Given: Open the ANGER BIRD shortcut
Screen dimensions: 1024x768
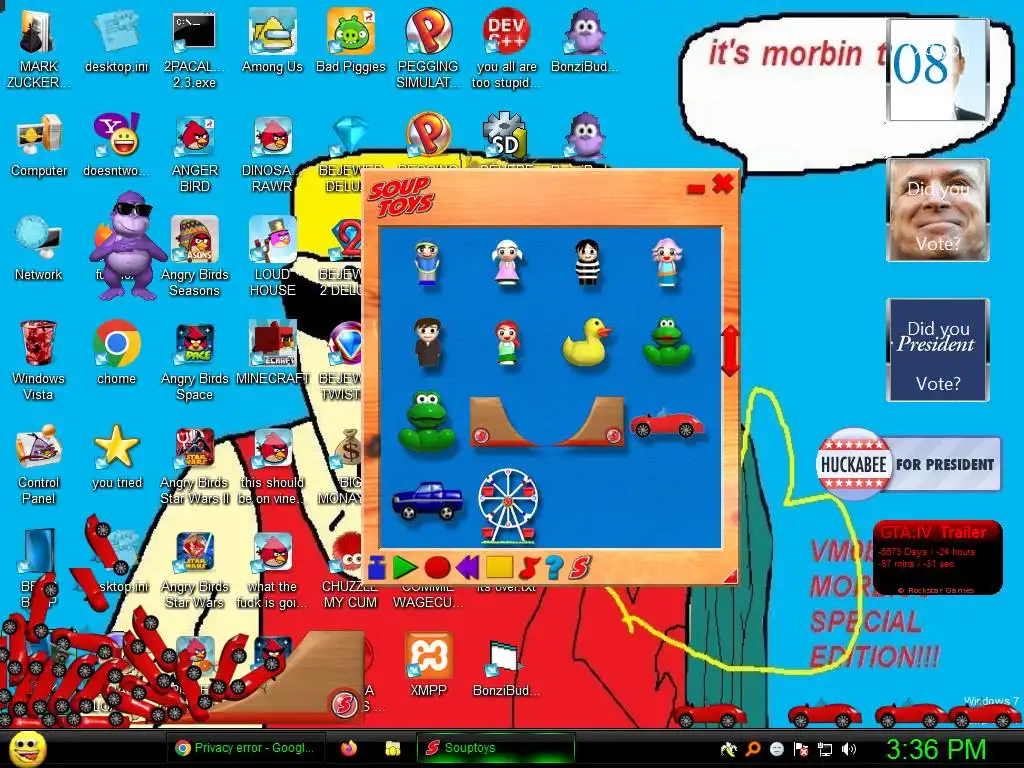Looking at the screenshot, I should [x=195, y=154].
